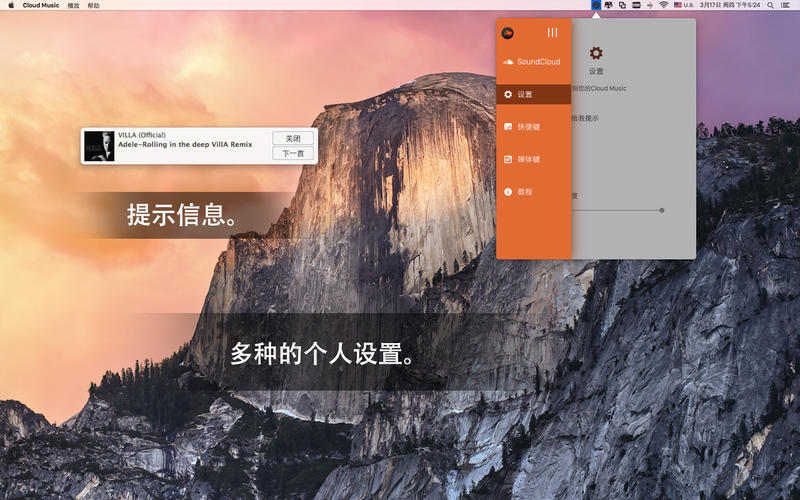Open the Apple menu

[11, 5]
